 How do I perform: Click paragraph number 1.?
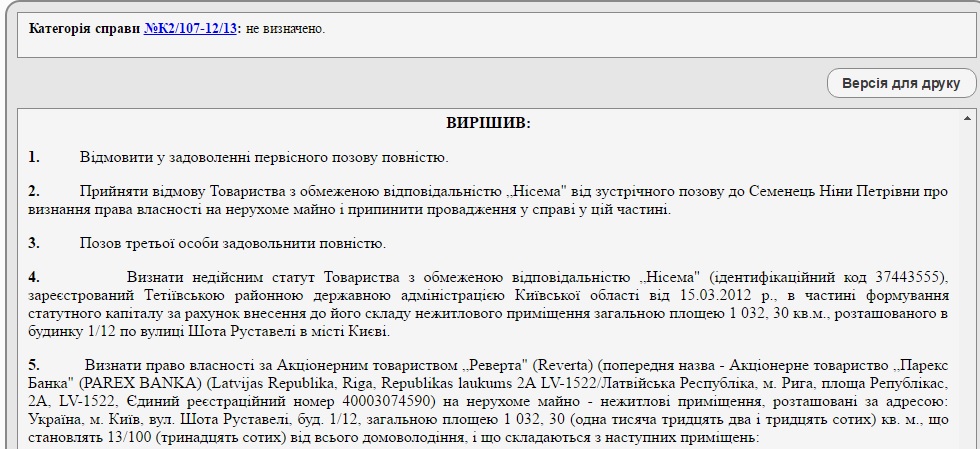pyautogui.click(x=34, y=157)
